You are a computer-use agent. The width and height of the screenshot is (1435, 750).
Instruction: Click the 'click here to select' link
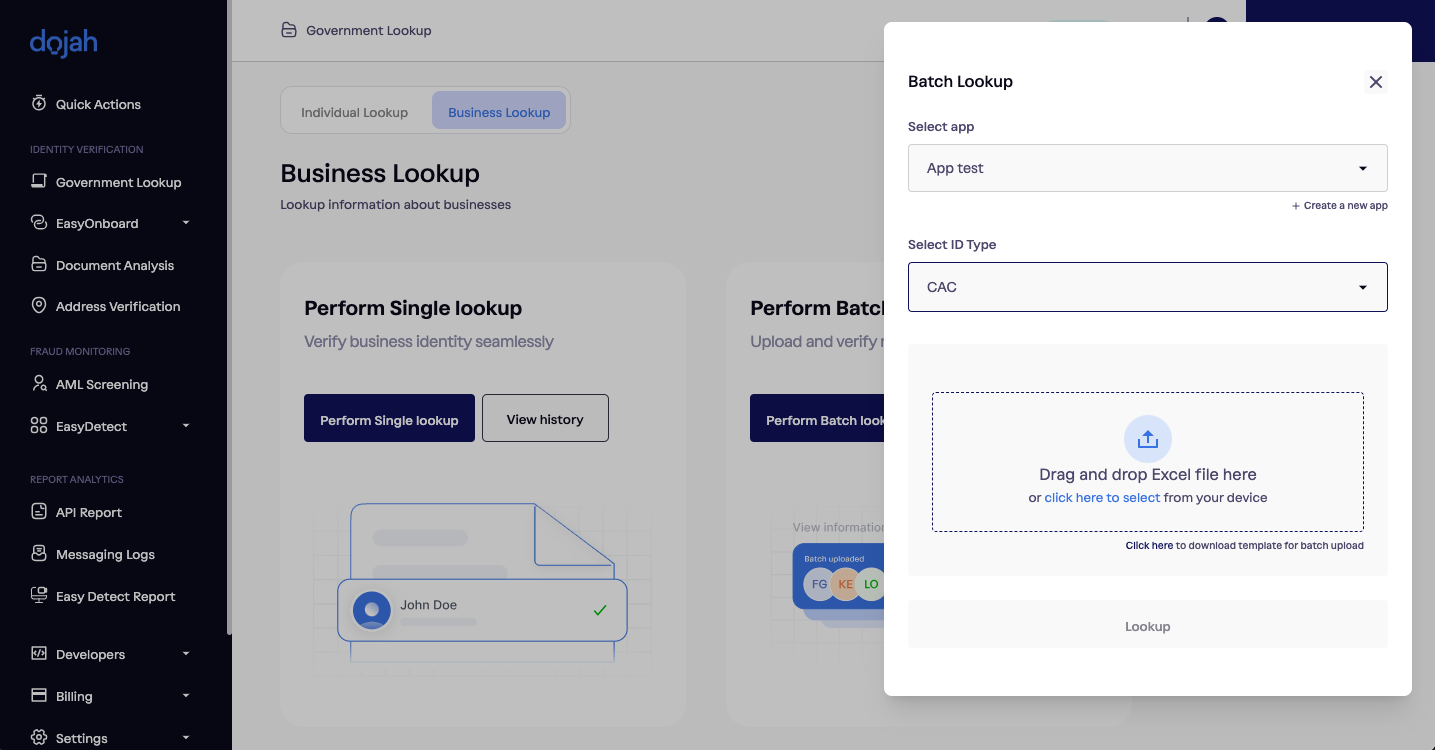click(1102, 498)
